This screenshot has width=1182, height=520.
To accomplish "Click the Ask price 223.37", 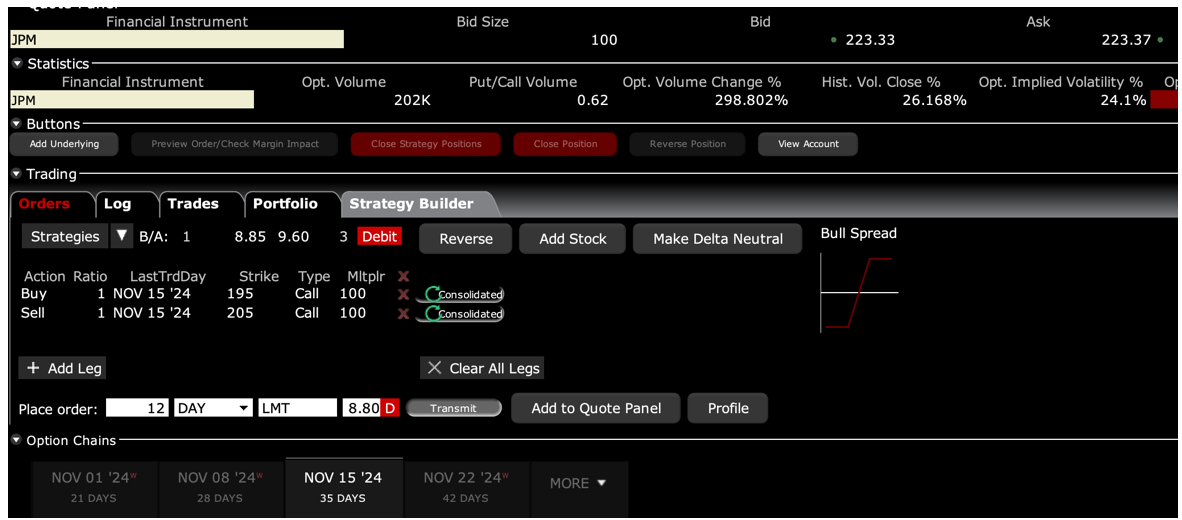I will (x=1125, y=40).
